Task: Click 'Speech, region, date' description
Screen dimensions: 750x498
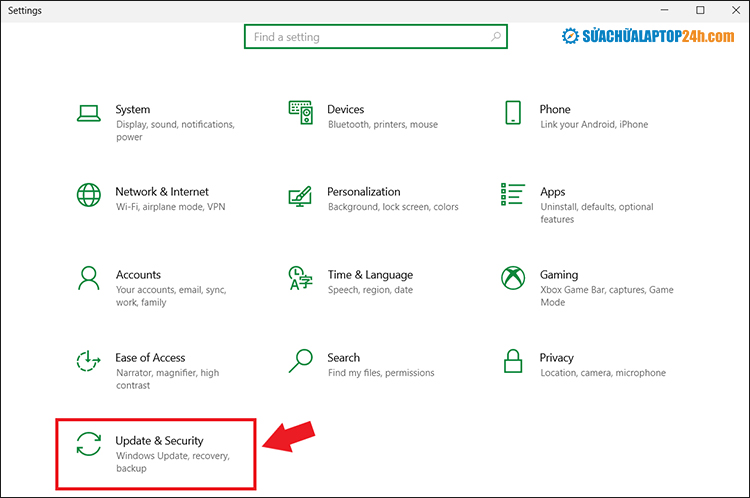Action: (x=370, y=290)
